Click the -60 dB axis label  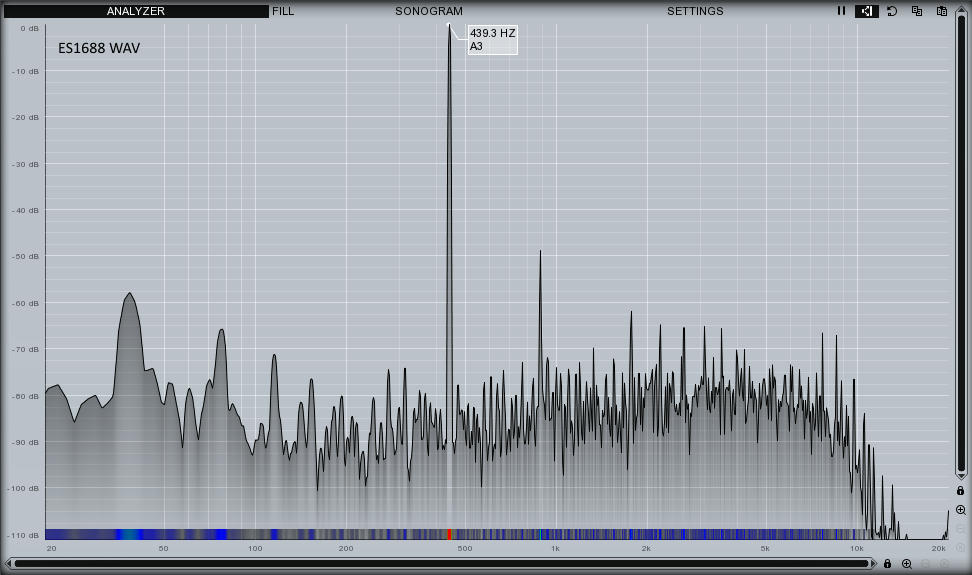[x=25, y=303]
